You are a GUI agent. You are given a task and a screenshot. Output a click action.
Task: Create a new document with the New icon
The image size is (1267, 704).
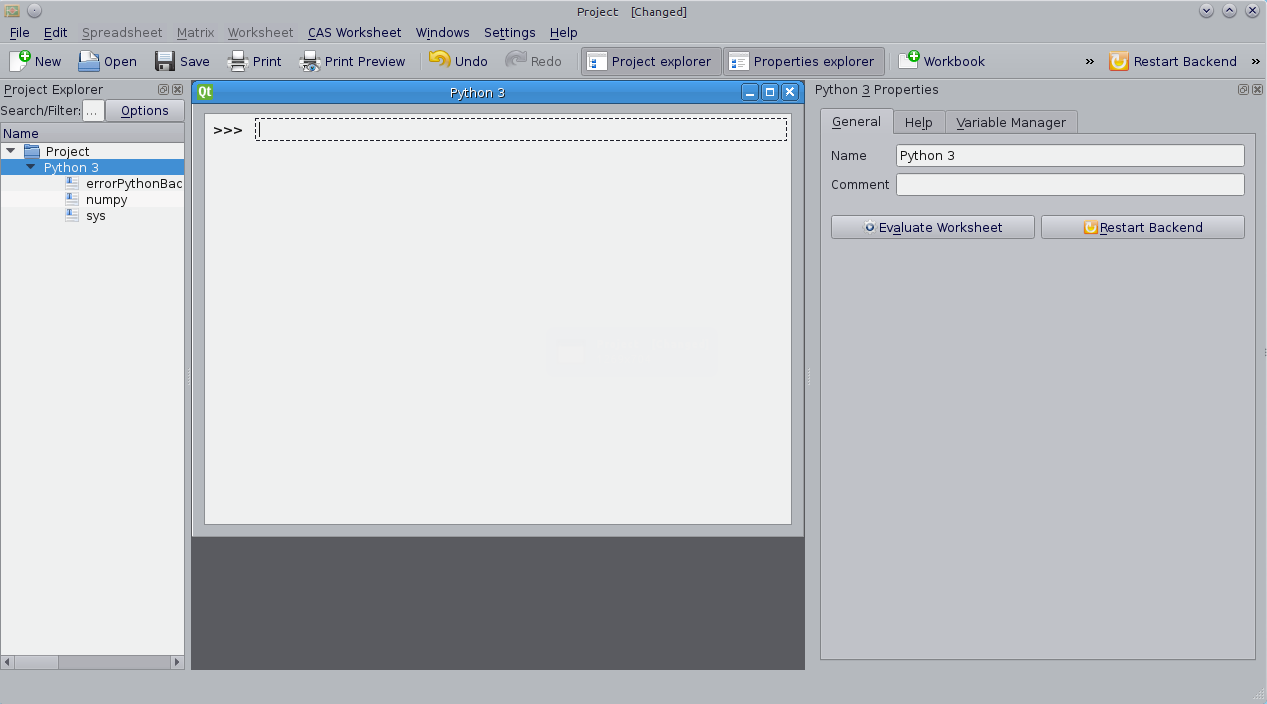click(22, 61)
